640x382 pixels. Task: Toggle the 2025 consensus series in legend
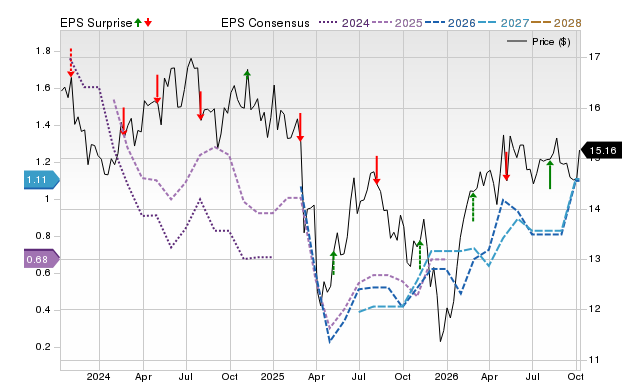tap(397, 23)
